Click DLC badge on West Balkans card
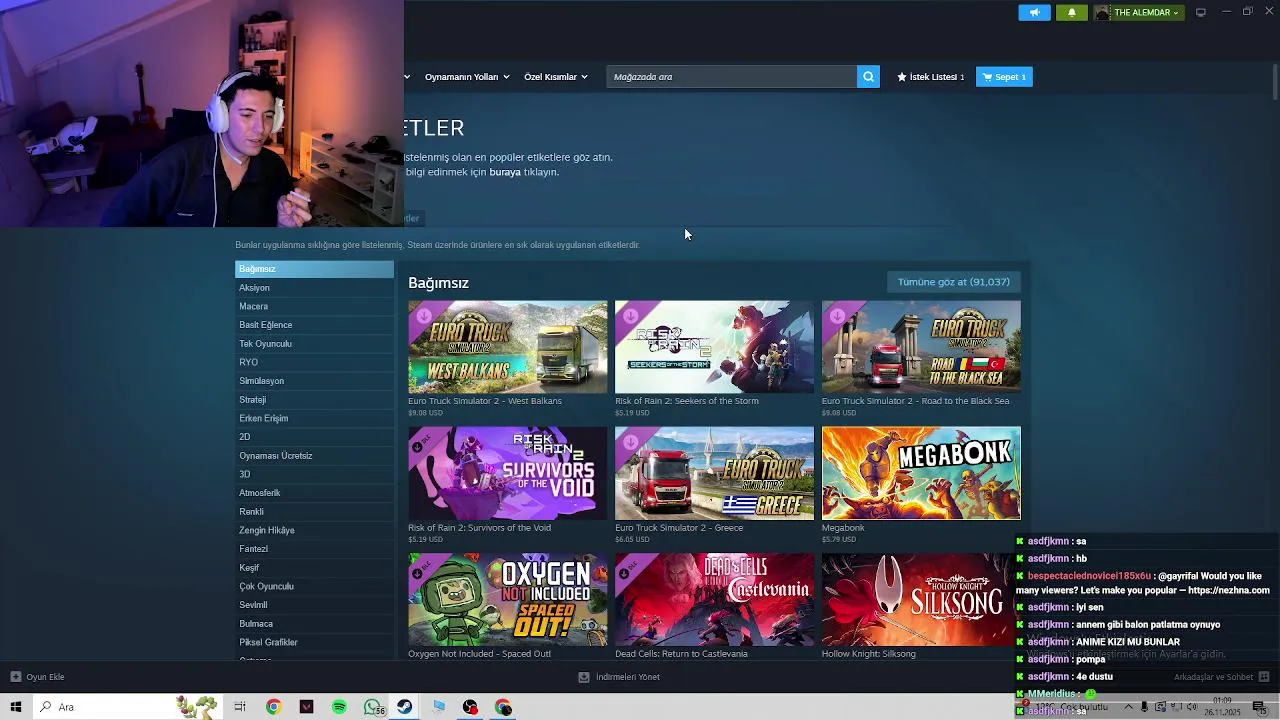The width and height of the screenshot is (1280, 720). 424,316
